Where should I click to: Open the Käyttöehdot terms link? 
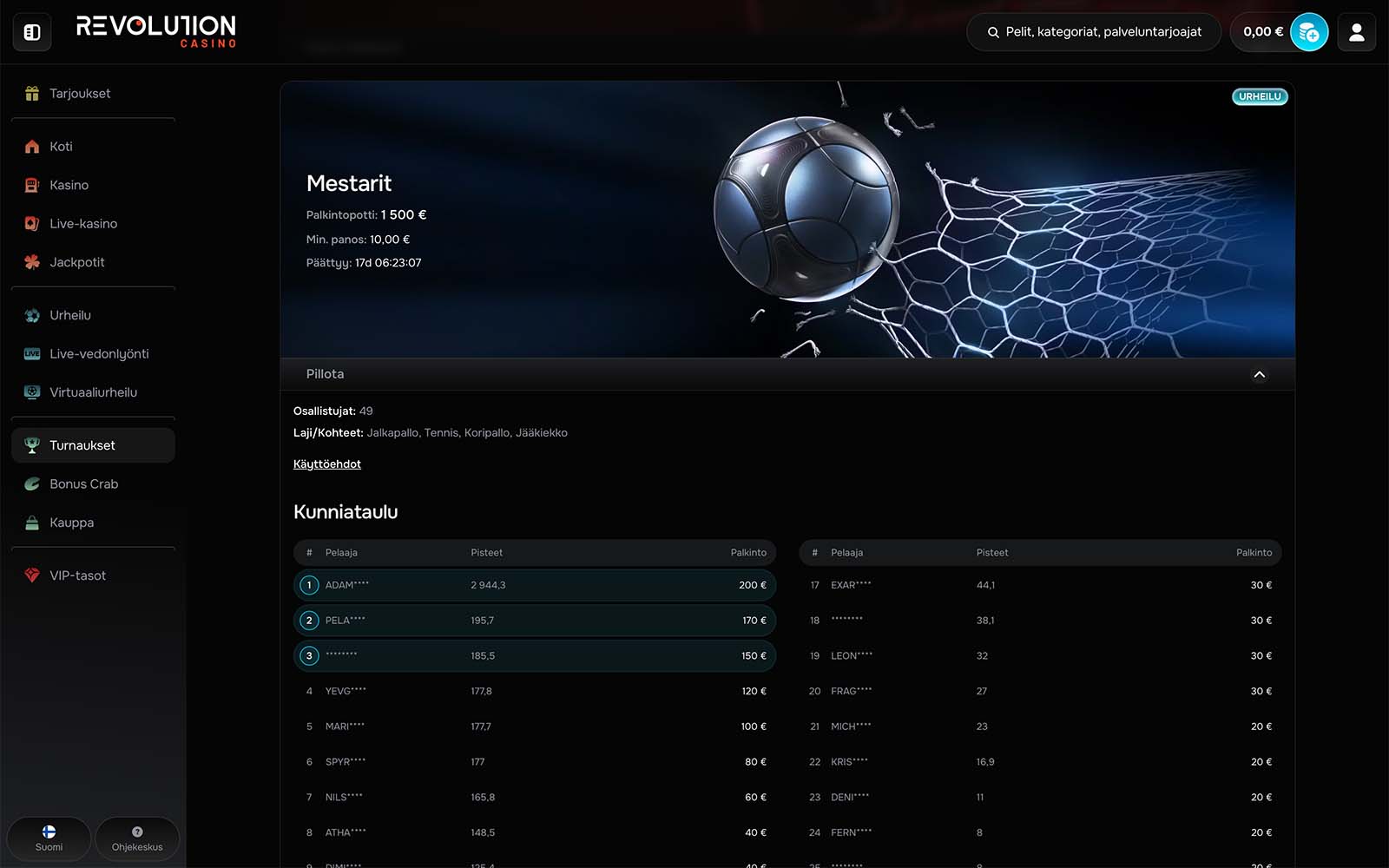(327, 464)
